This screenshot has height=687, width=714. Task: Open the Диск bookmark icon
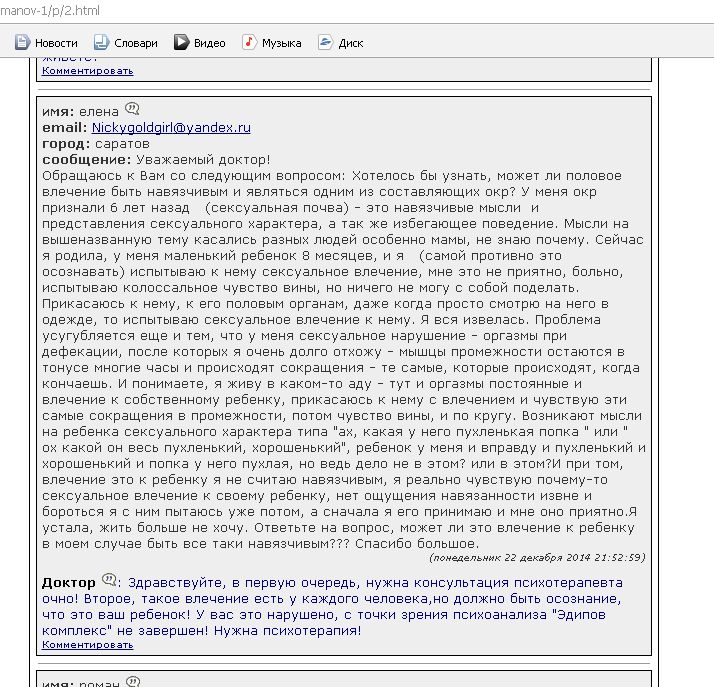tap(325, 42)
